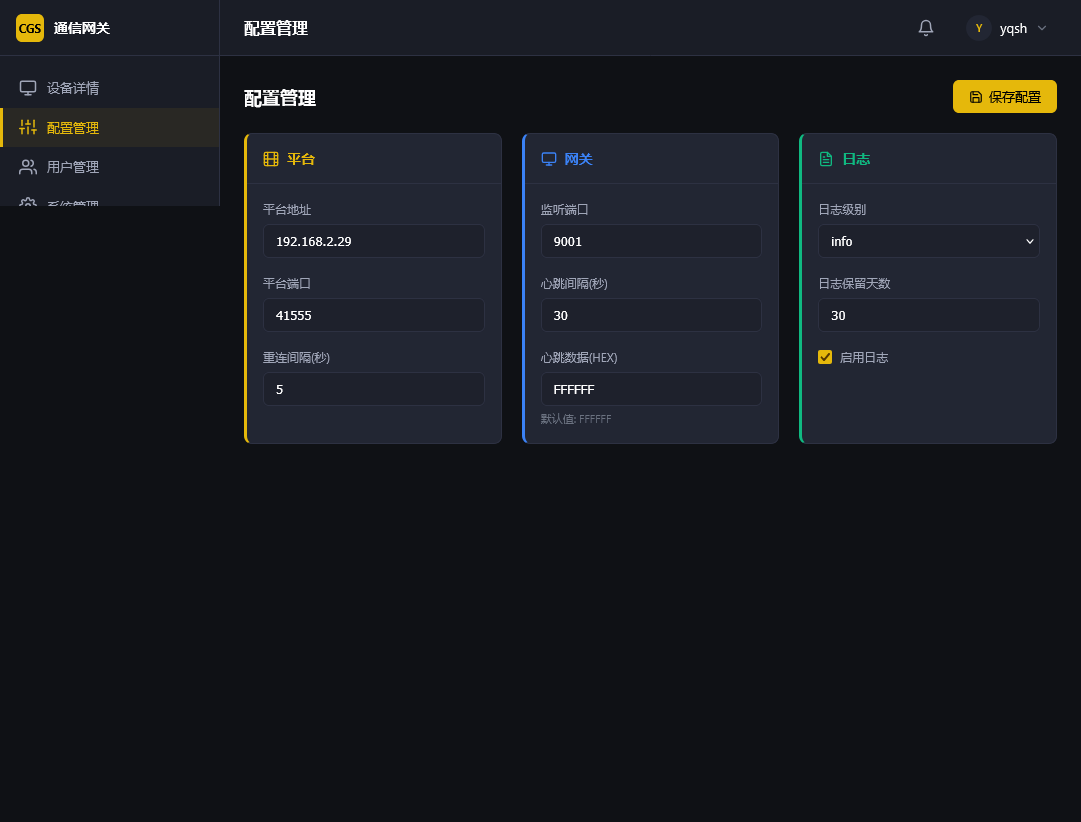Image resolution: width=1081 pixels, height=822 pixels.
Task: Click the 重连间隔(秒) input field
Action: (374, 389)
